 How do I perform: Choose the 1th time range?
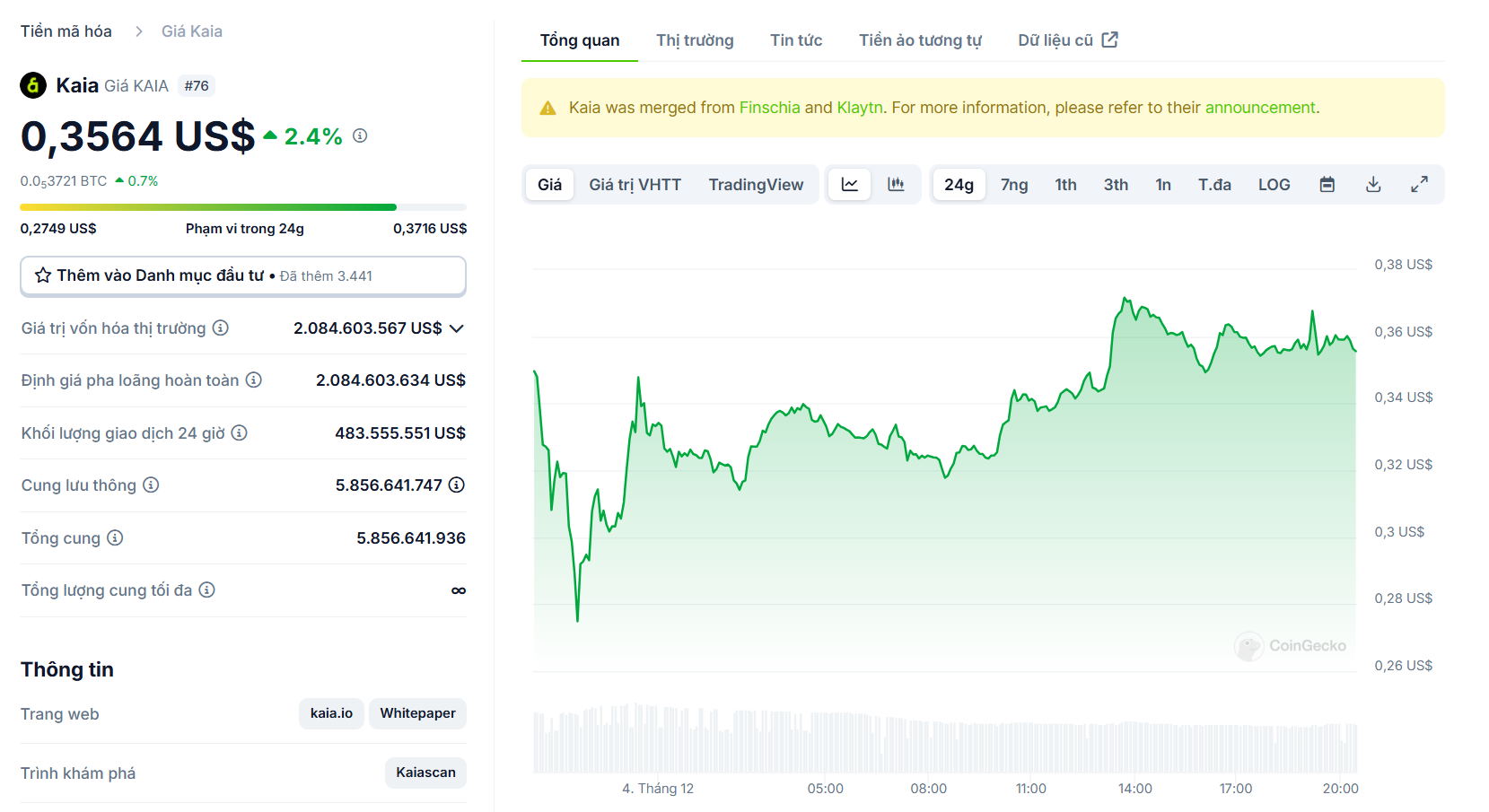pos(1065,185)
